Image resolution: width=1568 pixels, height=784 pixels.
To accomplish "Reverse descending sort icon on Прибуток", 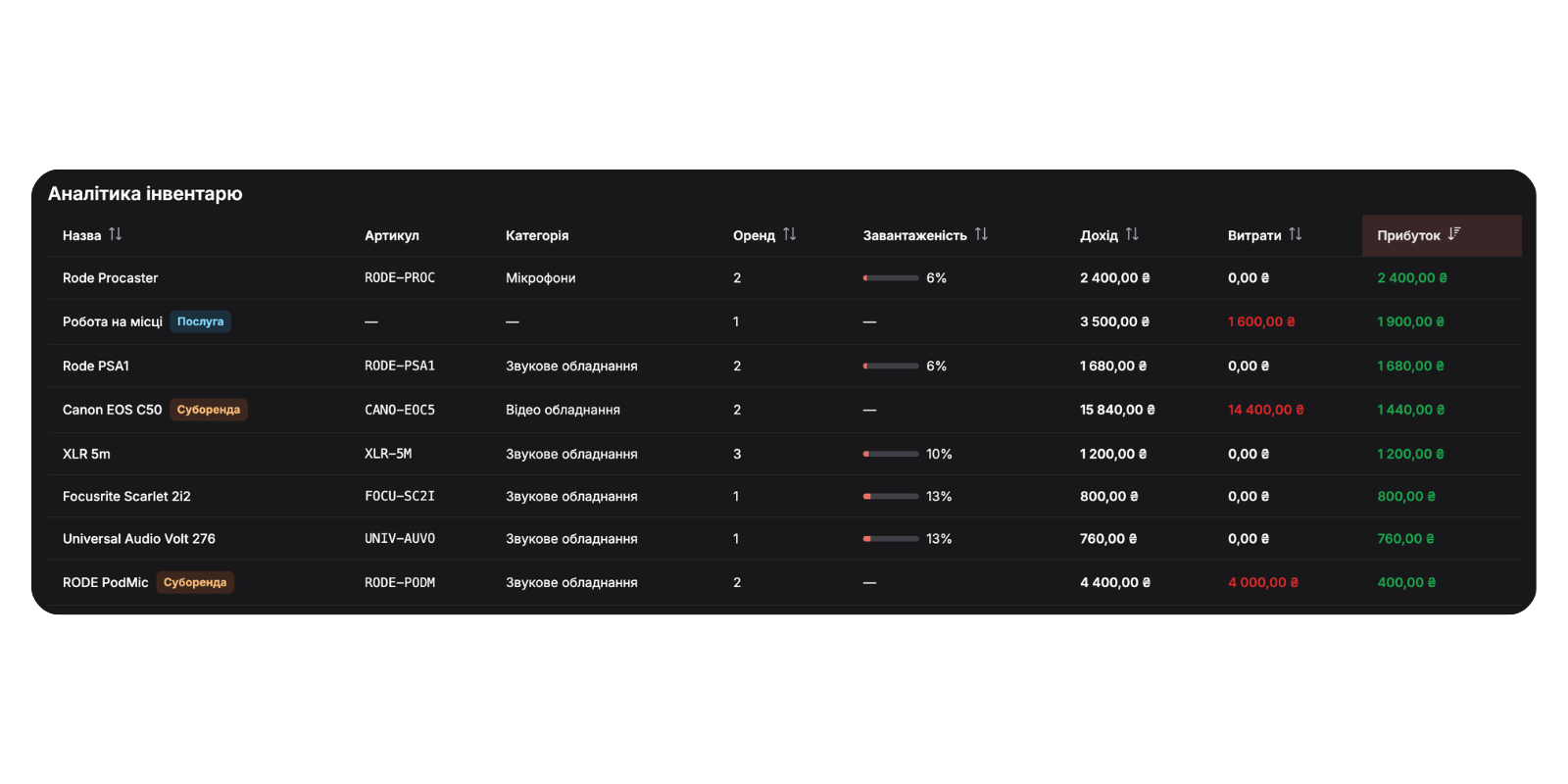I will pyautogui.click(x=1454, y=234).
